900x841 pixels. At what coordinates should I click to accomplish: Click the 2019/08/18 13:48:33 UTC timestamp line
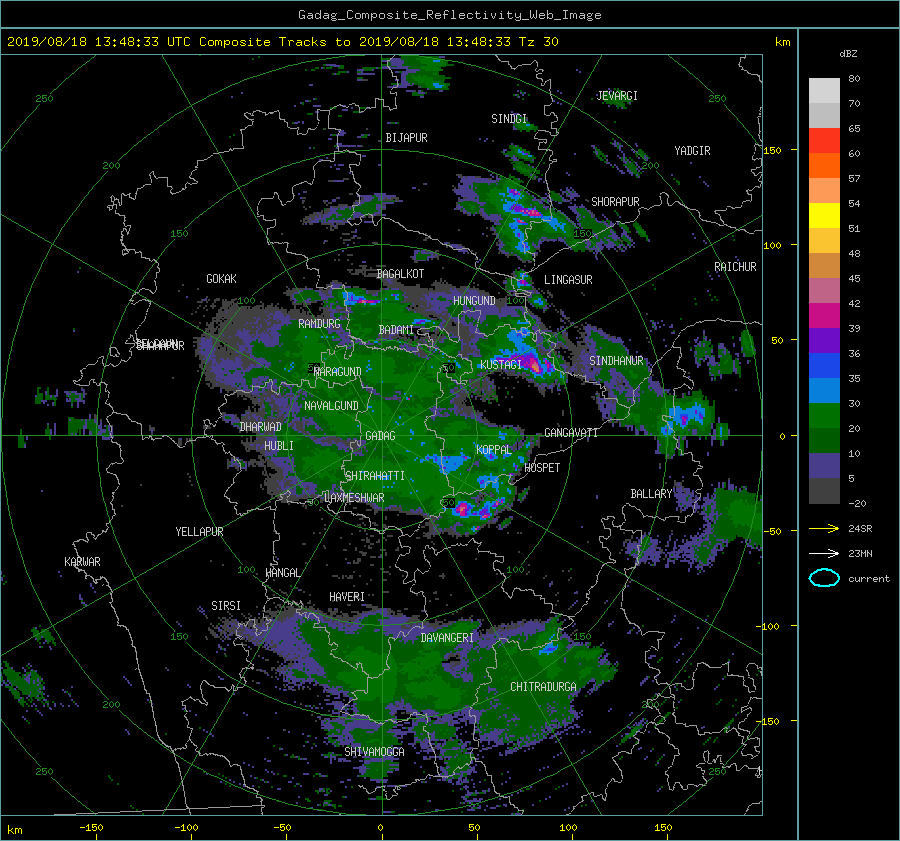[x=282, y=42]
